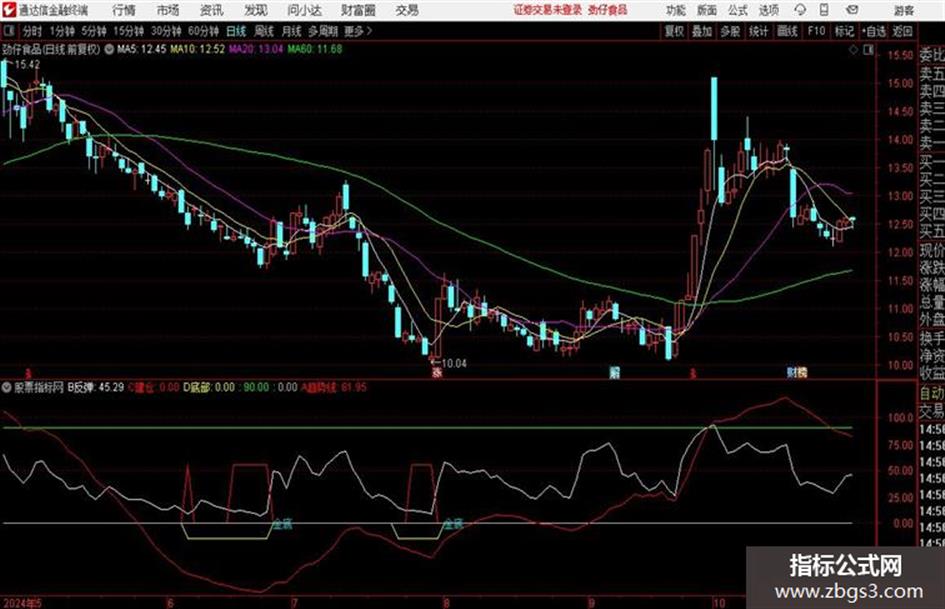945x609 pixels.
Task: Open the 发现 menu
Action: click(256, 10)
